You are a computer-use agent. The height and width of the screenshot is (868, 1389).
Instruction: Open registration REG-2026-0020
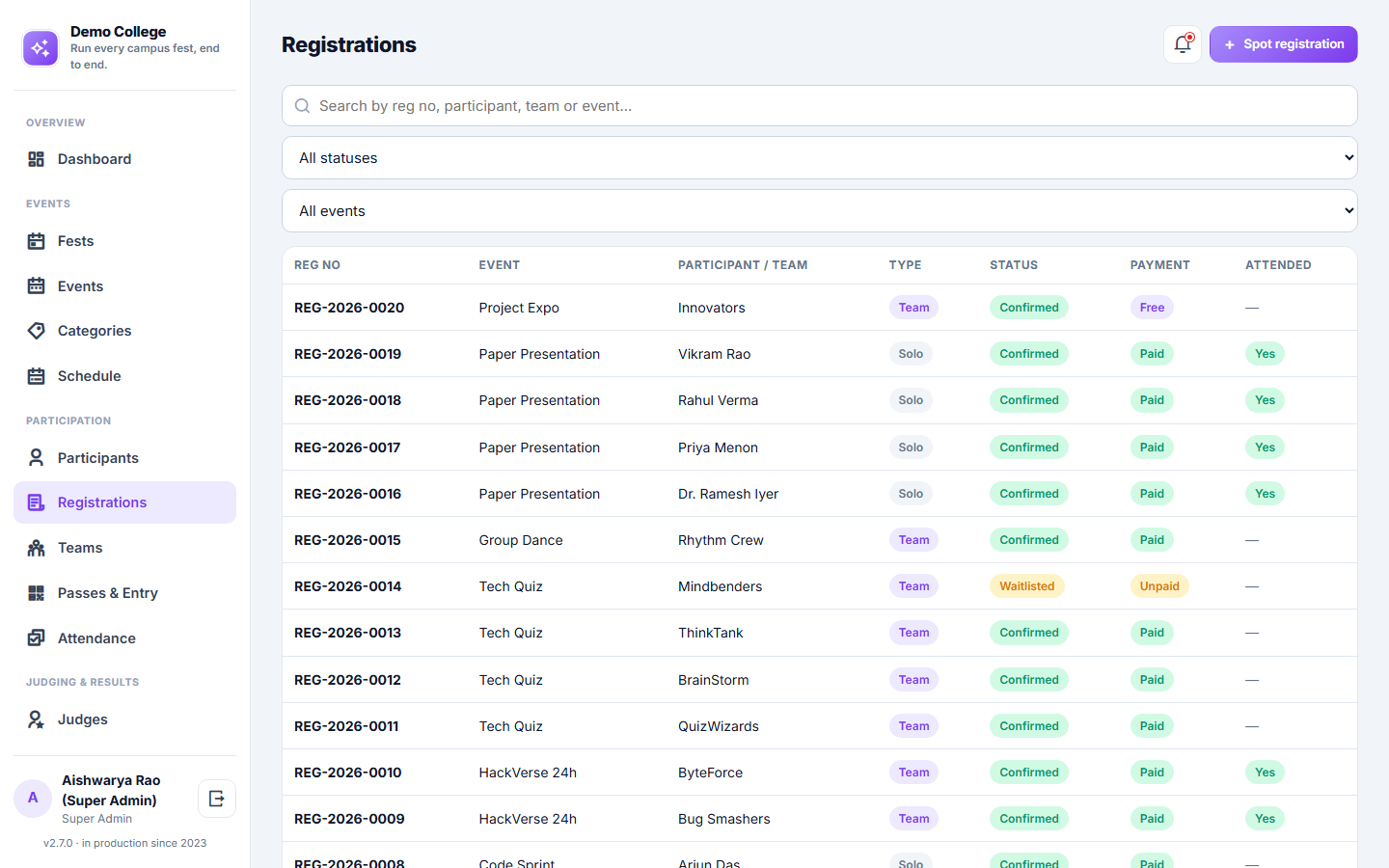[x=349, y=308]
